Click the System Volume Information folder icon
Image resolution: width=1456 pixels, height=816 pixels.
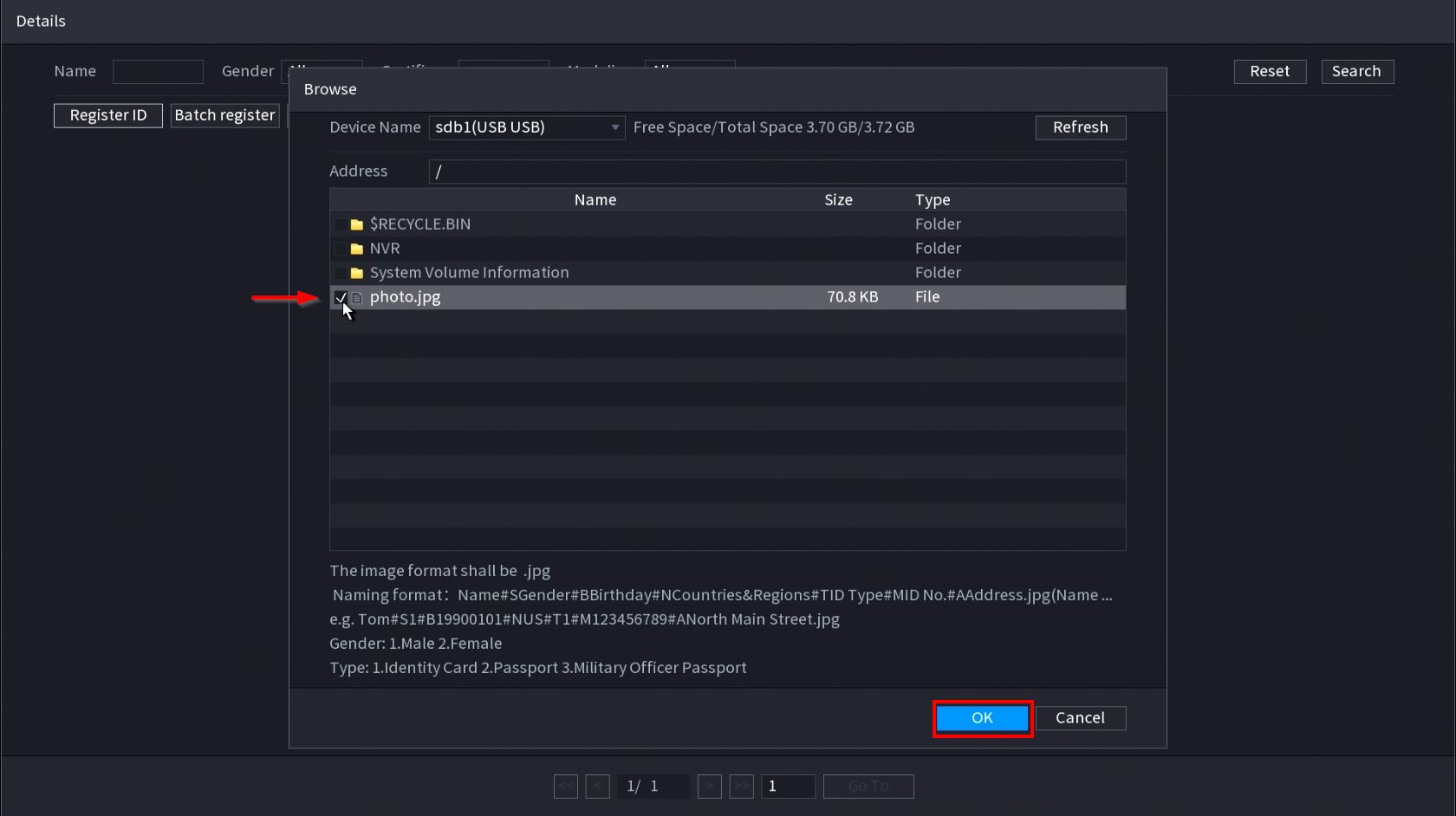tap(356, 273)
